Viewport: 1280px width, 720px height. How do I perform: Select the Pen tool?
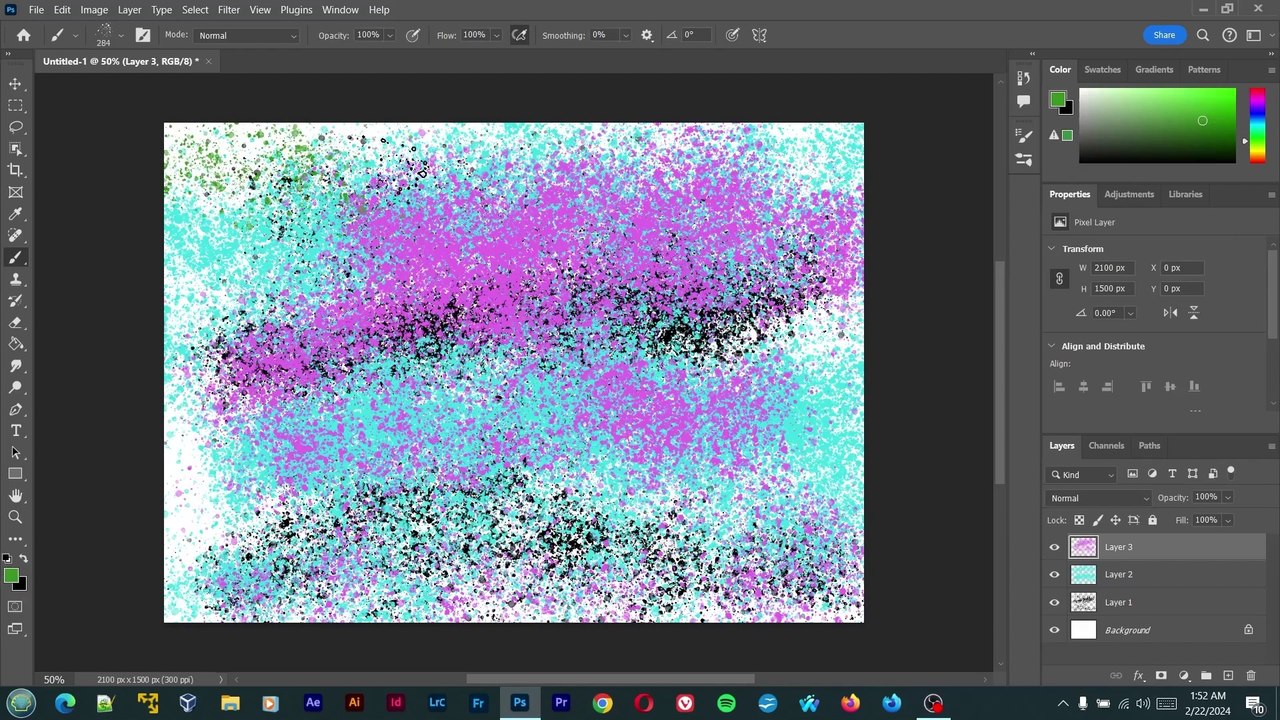(x=15, y=410)
